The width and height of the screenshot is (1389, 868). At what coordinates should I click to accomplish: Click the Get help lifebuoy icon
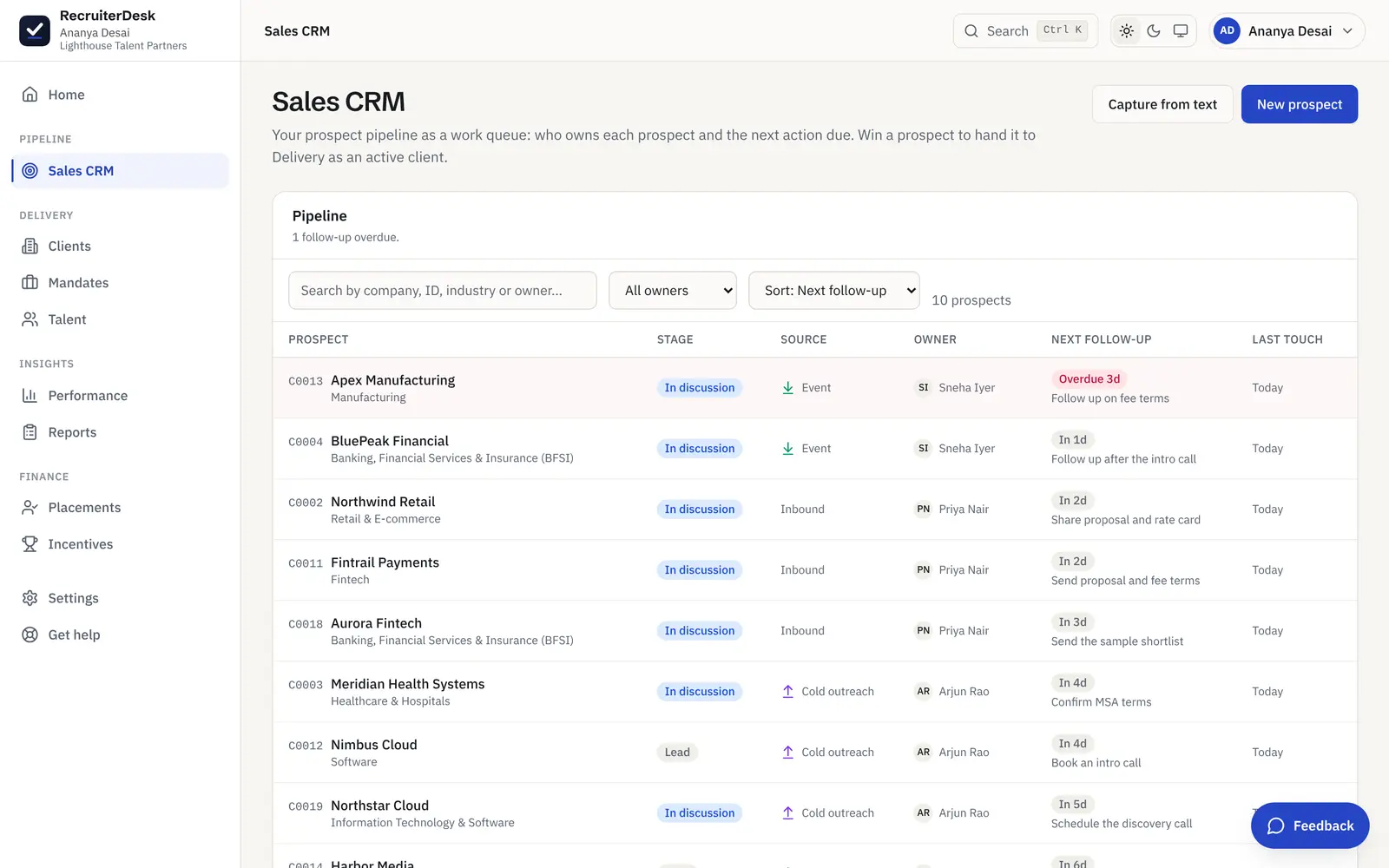tap(30, 635)
